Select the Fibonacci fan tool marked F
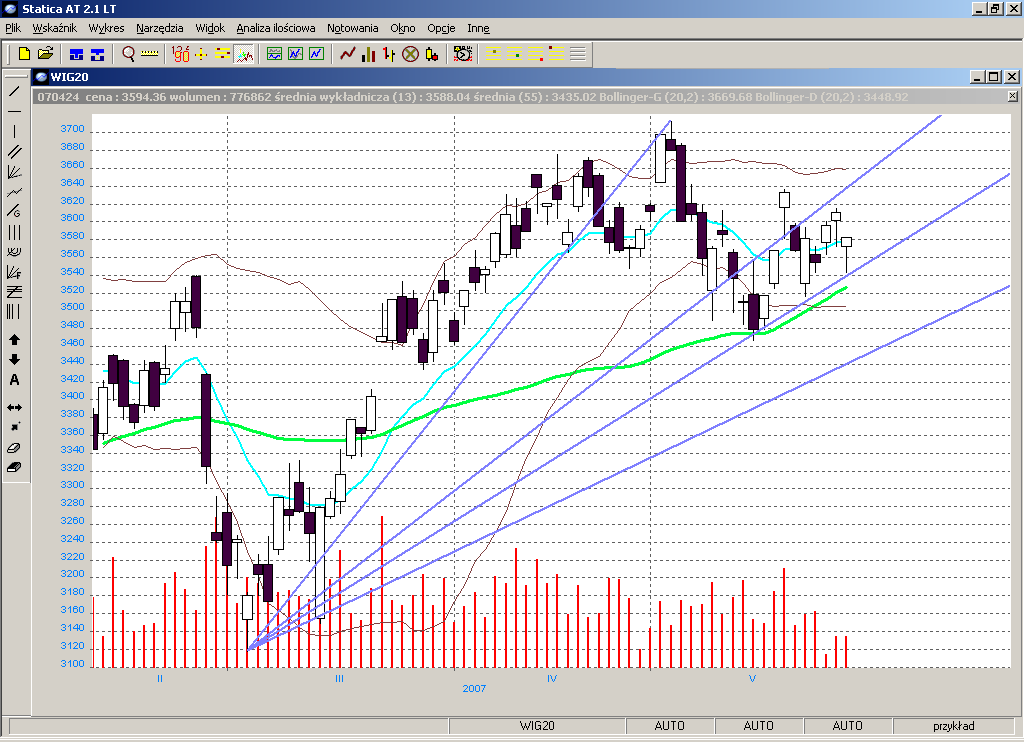The image size is (1024, 742). tap(14, 272)
